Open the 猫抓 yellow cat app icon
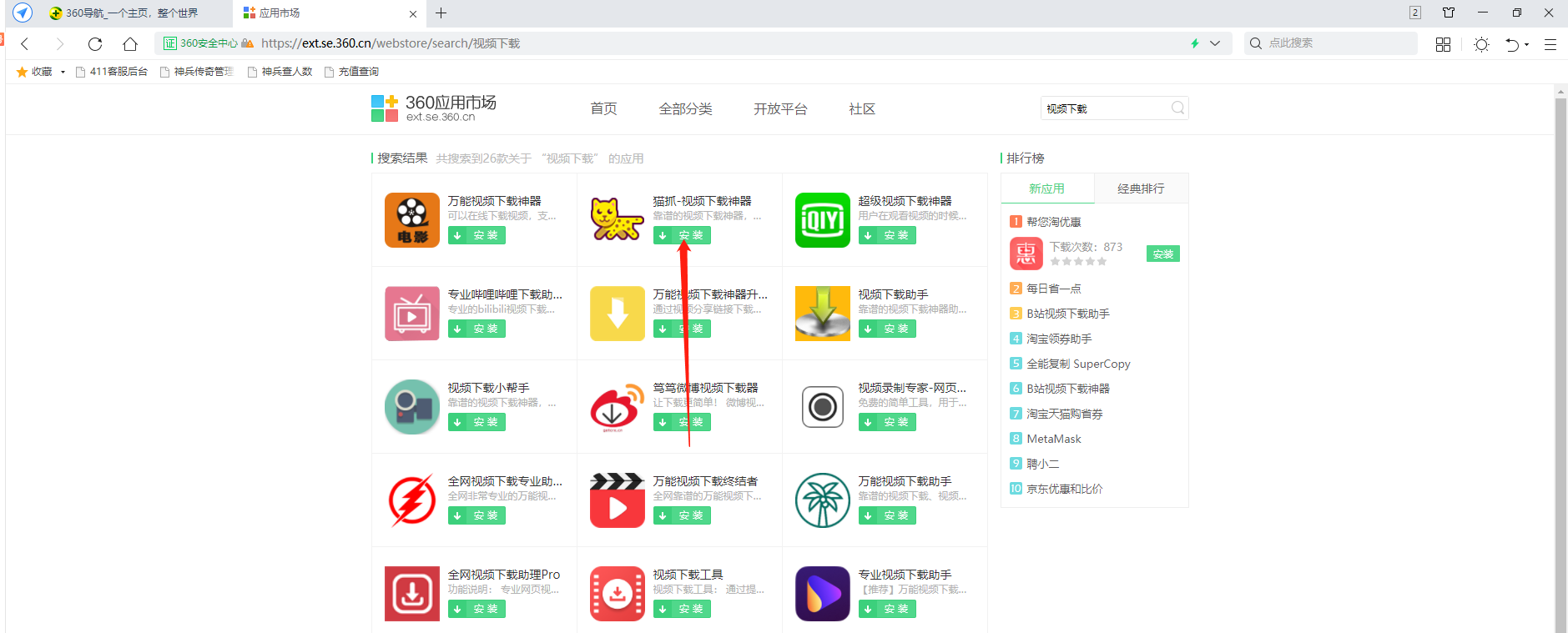The image size is (1568, 633). (x=618, y=220)
